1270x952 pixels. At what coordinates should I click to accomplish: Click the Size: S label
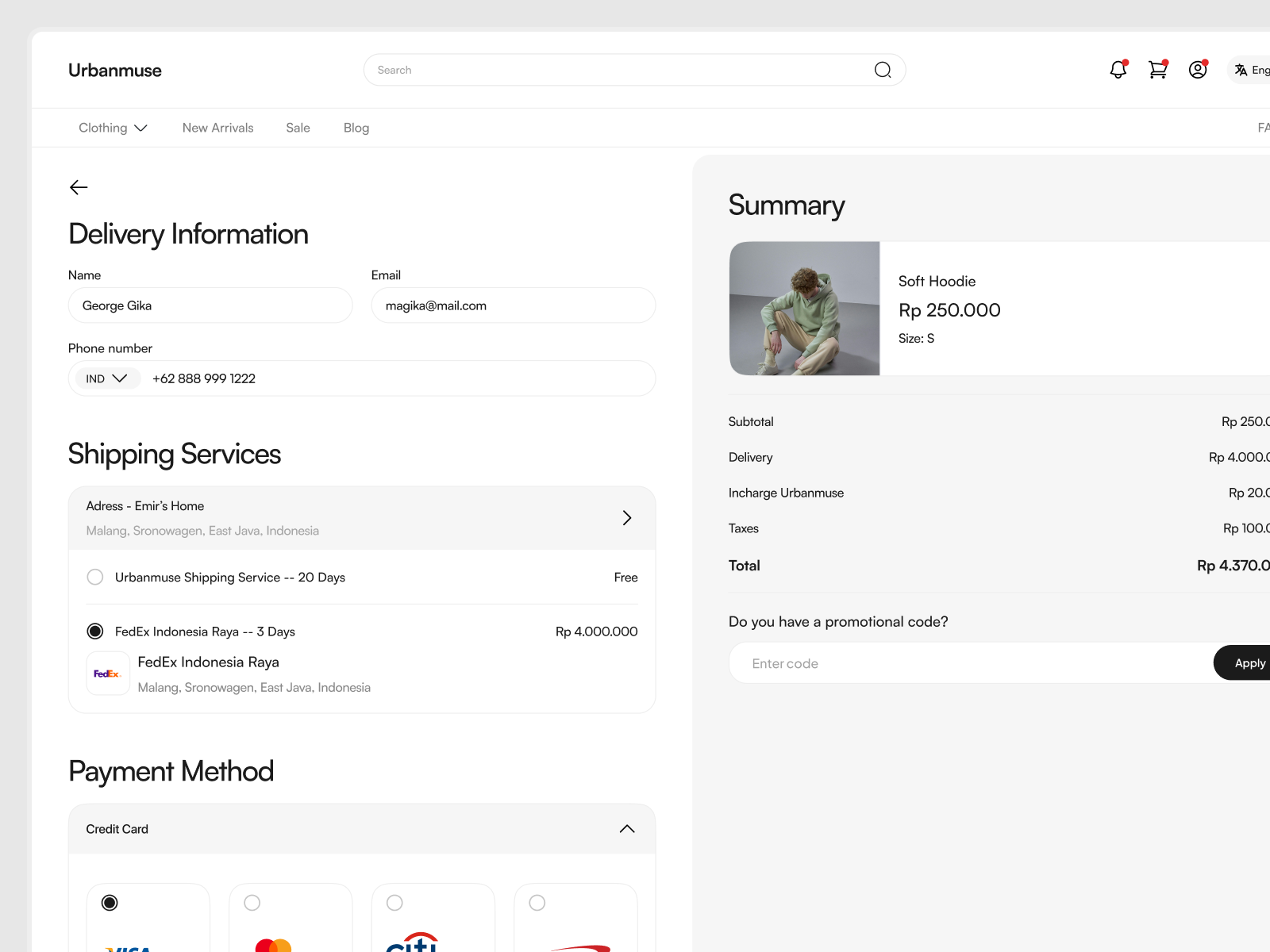click(917, 338)
